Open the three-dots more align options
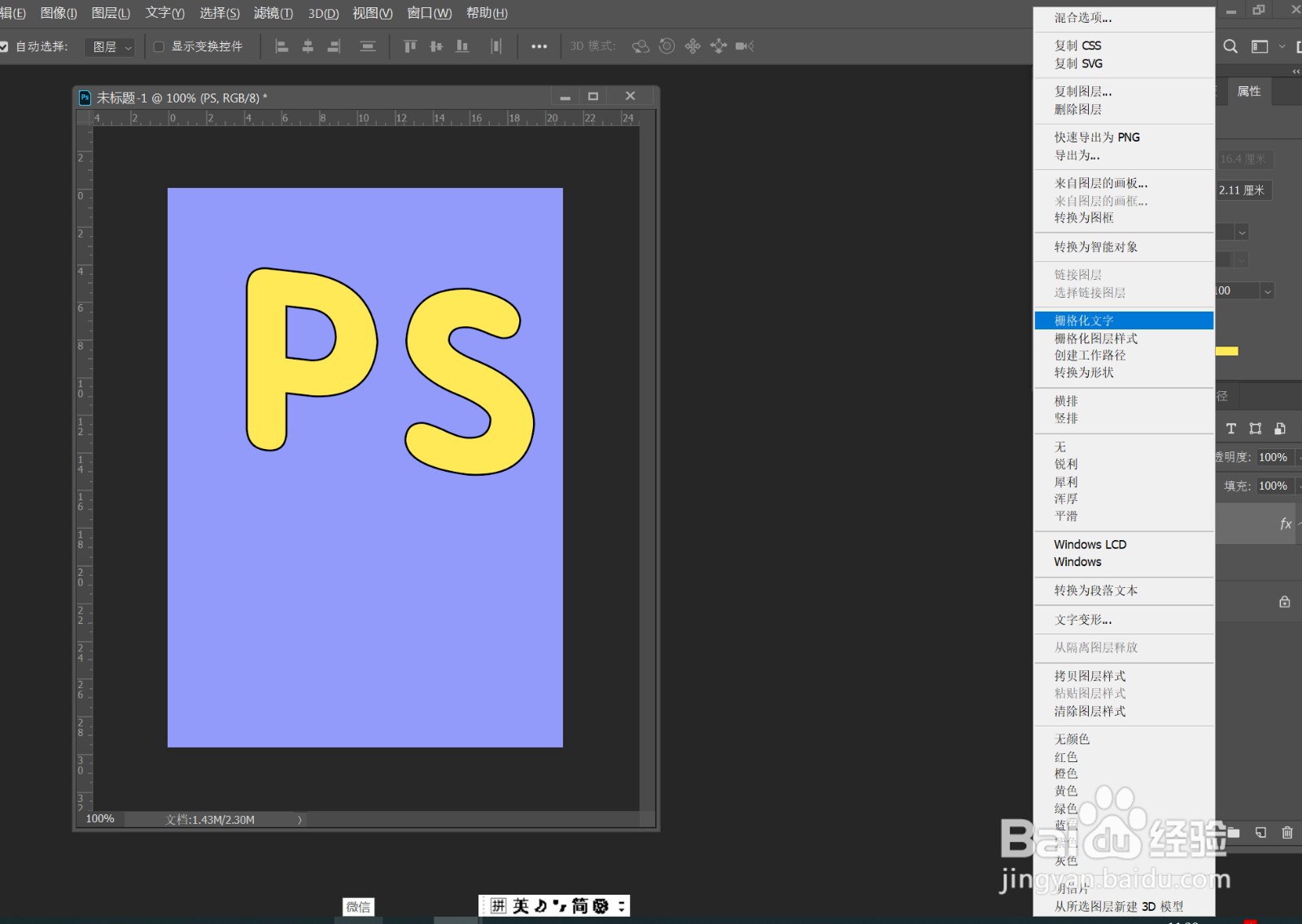The image size is (1302, 924). pyautogui.click(x=539, y=46)
